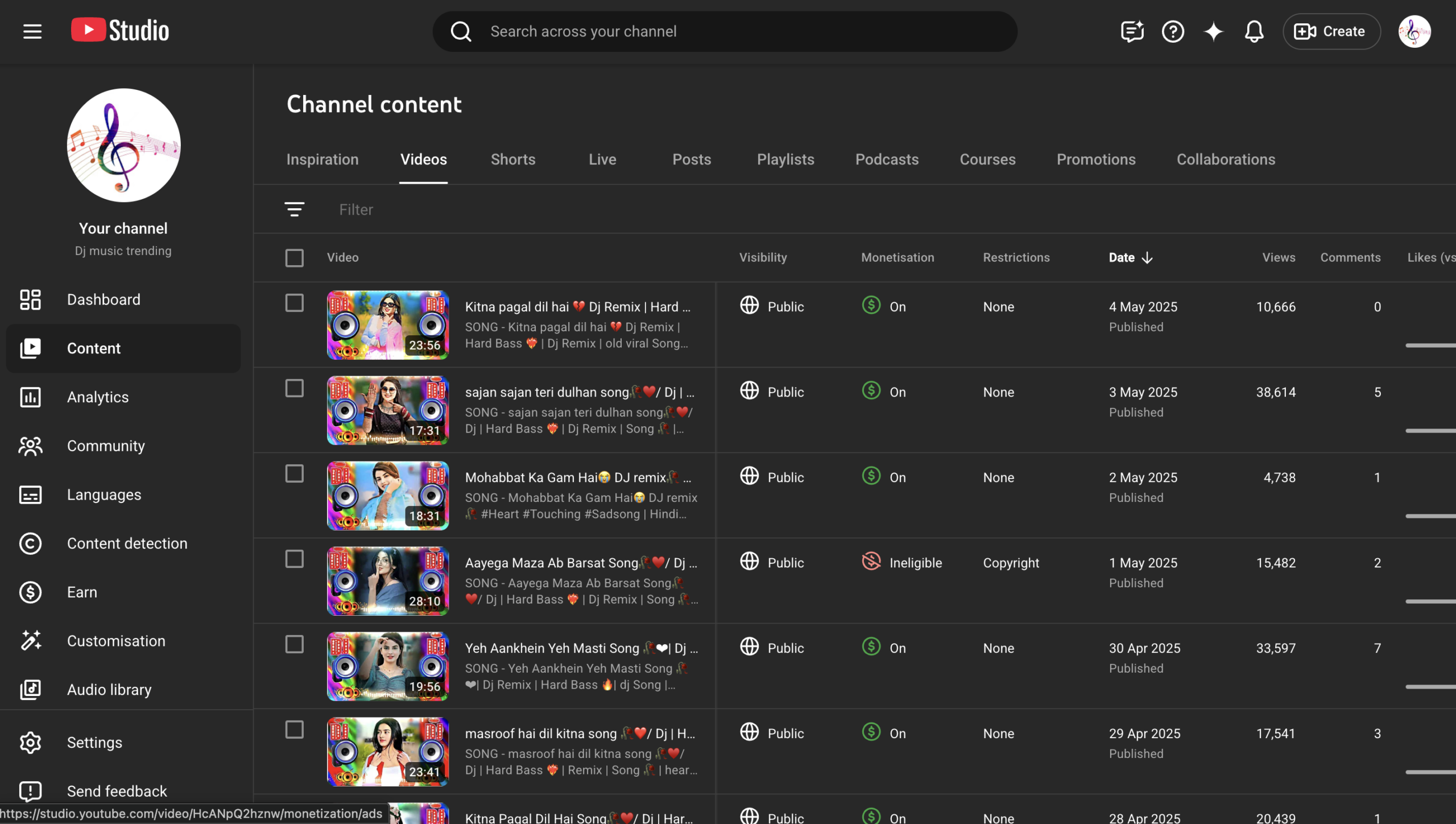1456x824 pixels.
Task: Click the sparkle Ask Studio icon
Action: (x=1213, y=31)
